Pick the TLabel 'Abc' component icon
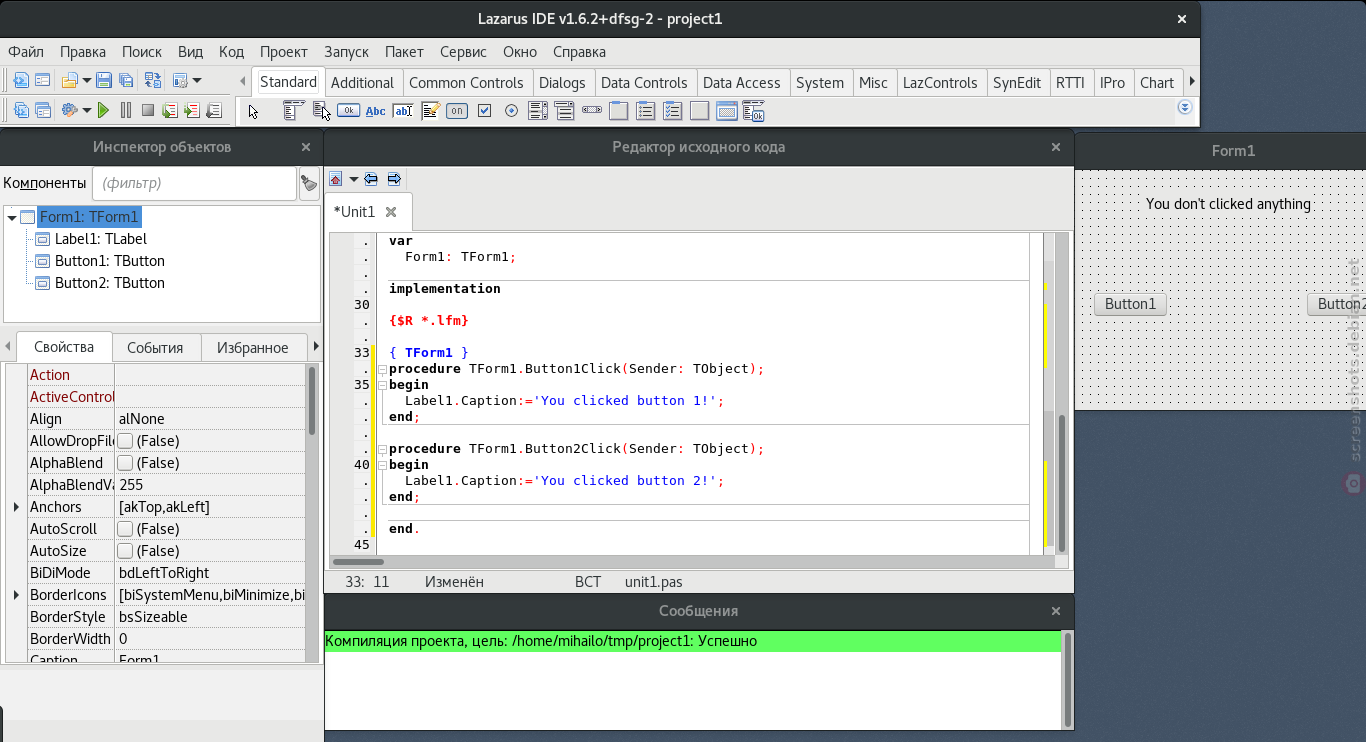 coord(375,110)
